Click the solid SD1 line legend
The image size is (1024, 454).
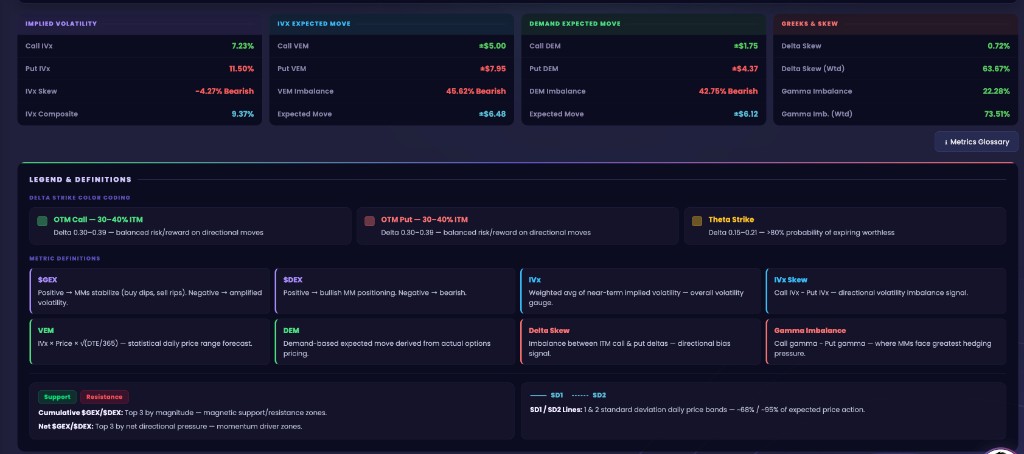[x=547, y=395]
